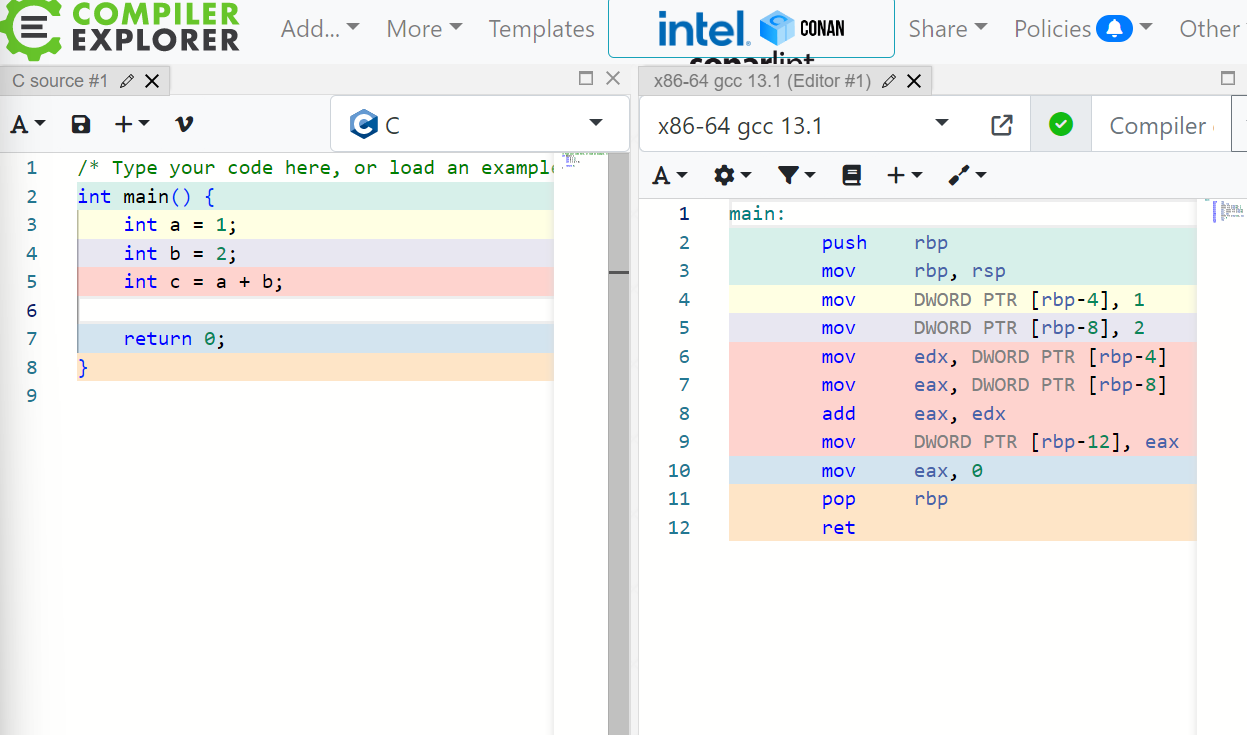1247x735 pixels.
Task: Maximize the compiler output pane
Action: pyautogui.click(x=1228, y=79)
